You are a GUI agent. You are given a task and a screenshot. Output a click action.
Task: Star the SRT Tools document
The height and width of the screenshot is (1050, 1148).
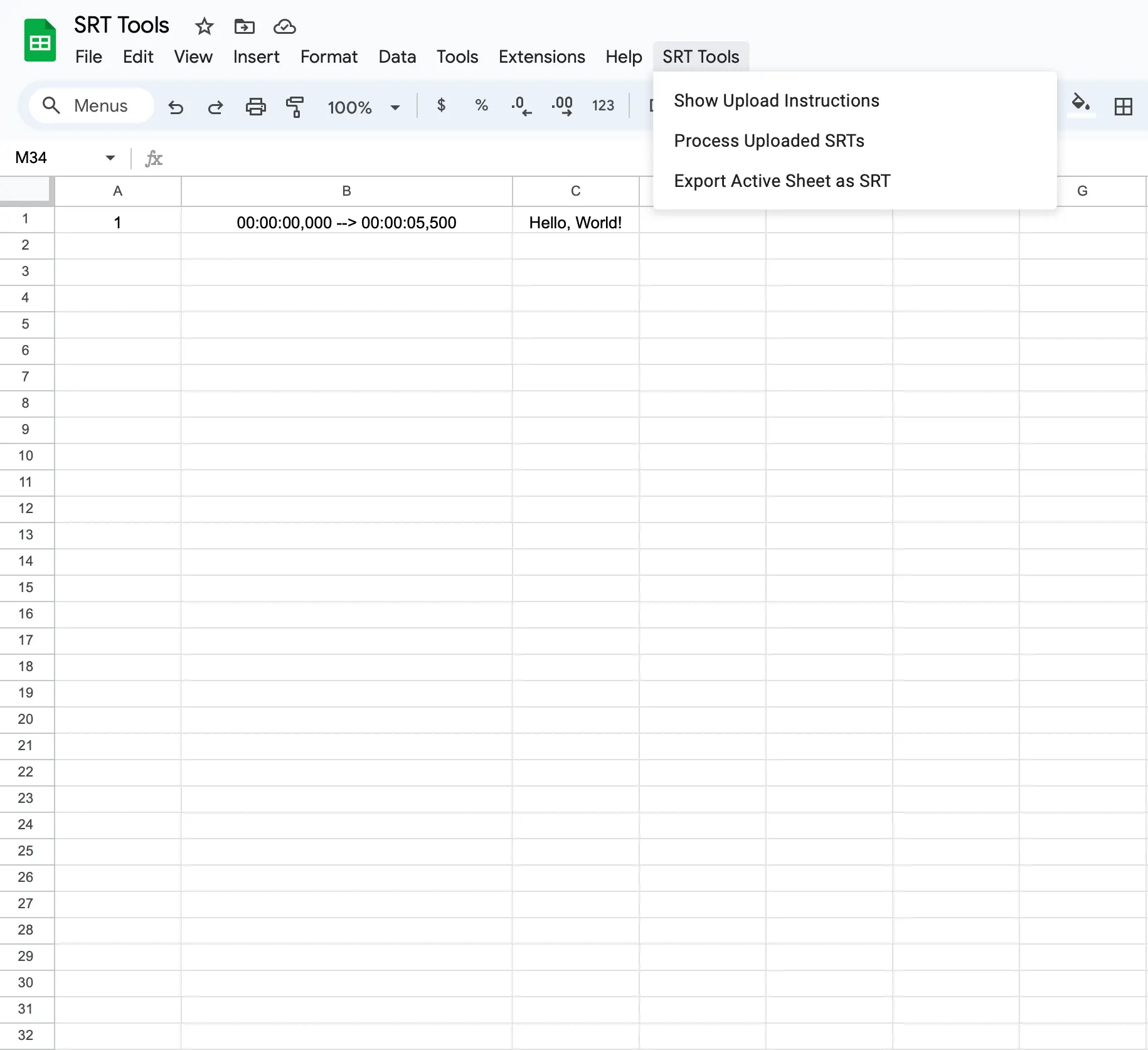pyautogui.click(x=205, y=26)
